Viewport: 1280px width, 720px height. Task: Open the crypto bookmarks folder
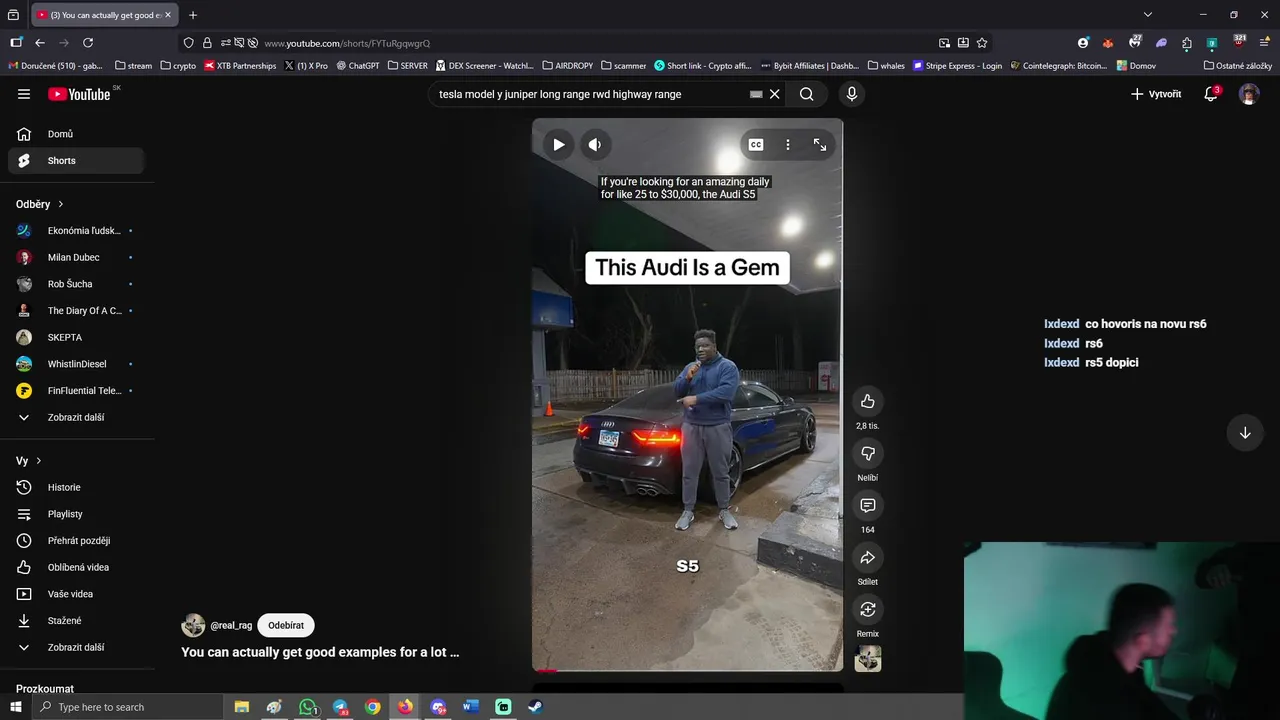click(x=178, y=66)
